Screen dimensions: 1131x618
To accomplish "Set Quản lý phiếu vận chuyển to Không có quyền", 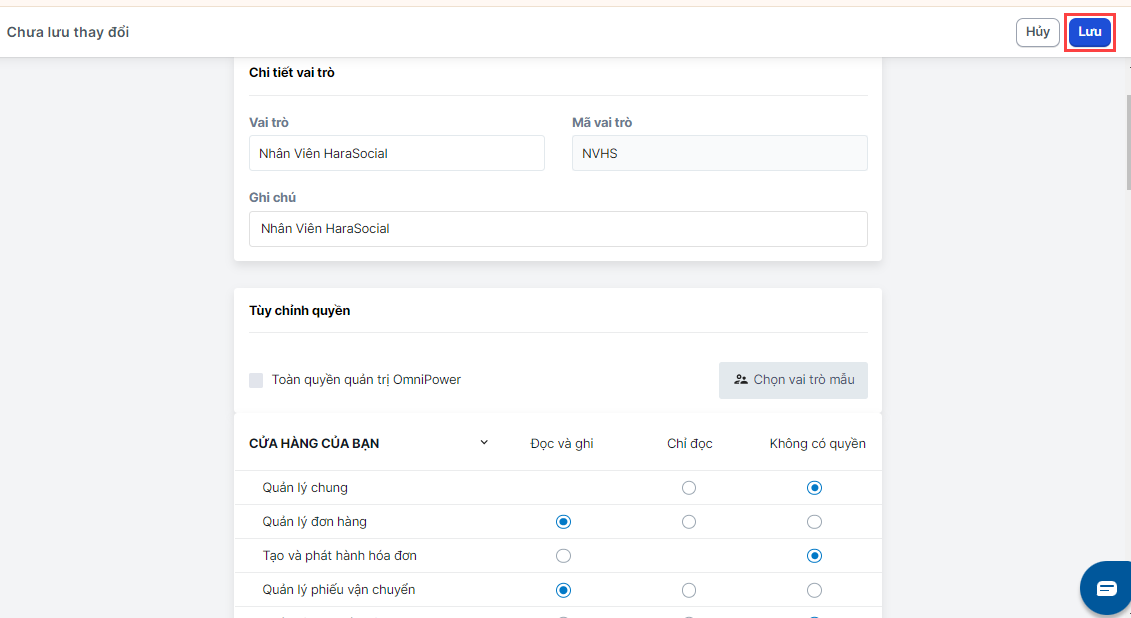I will [x=815, y=590].
